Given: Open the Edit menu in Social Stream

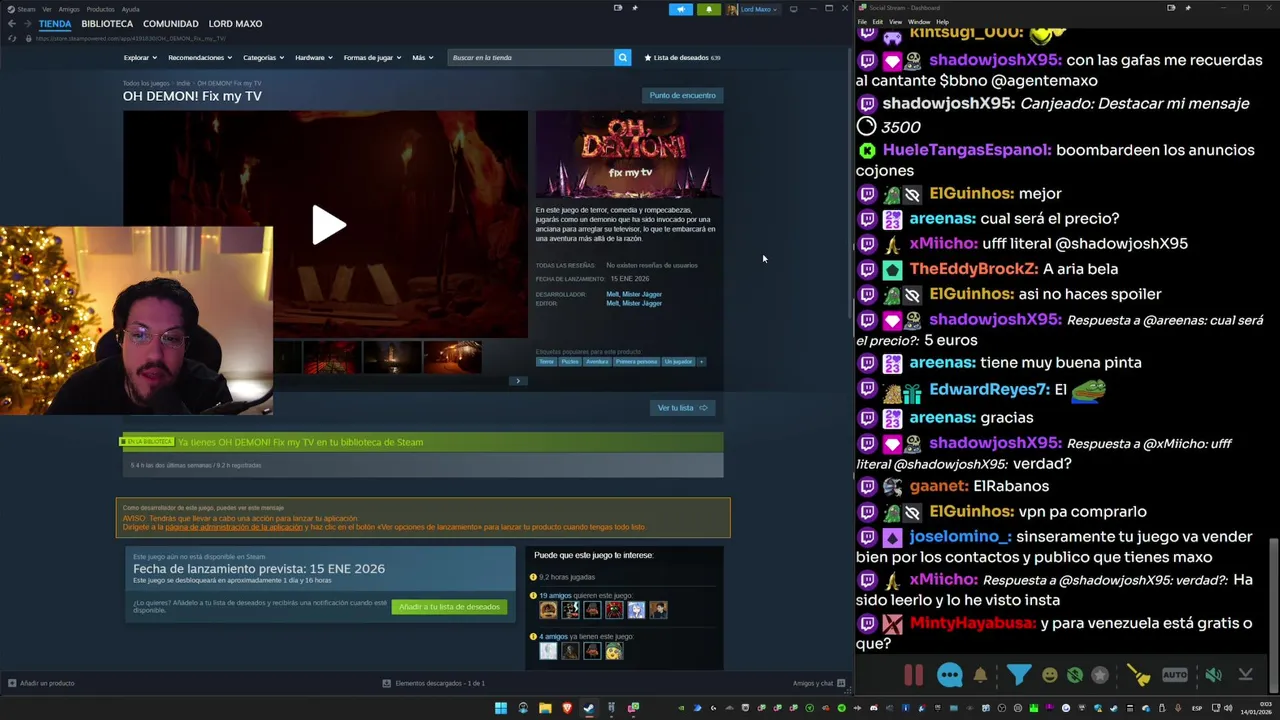Looking at the screenshot, I should point(877,21).
